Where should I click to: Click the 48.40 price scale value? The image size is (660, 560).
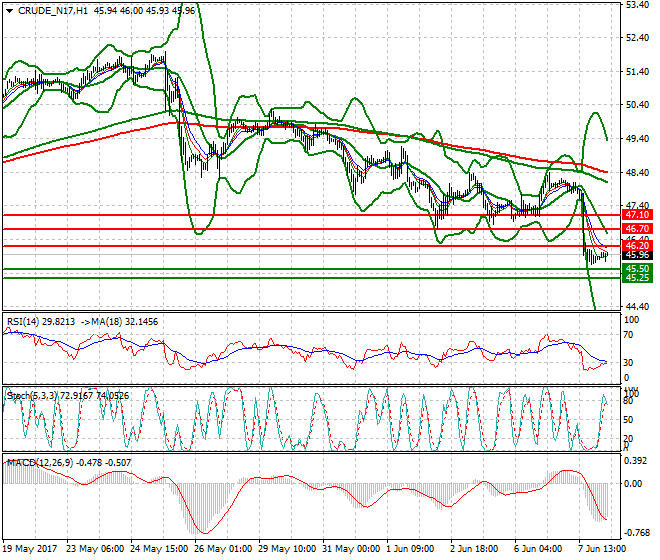(637, 172)
